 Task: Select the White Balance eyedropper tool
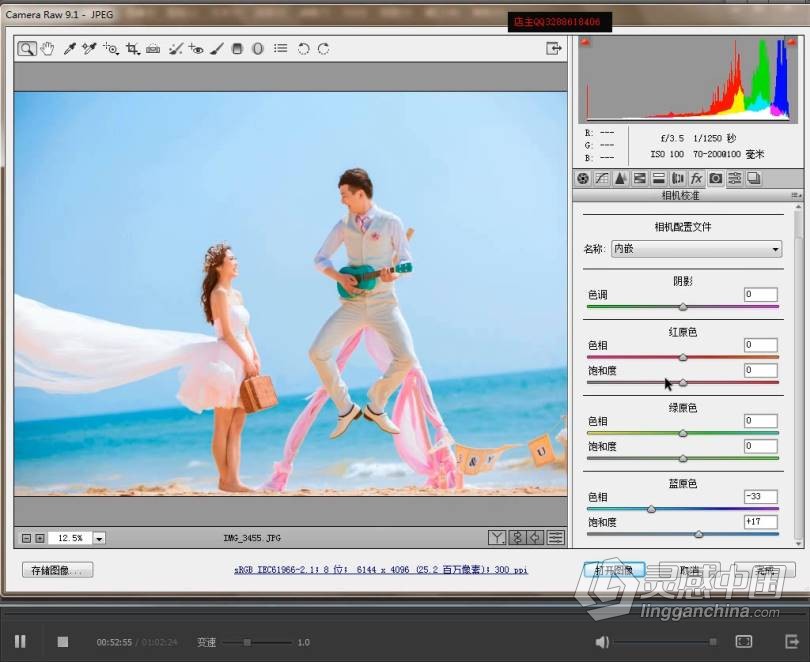tap(69, 49)
